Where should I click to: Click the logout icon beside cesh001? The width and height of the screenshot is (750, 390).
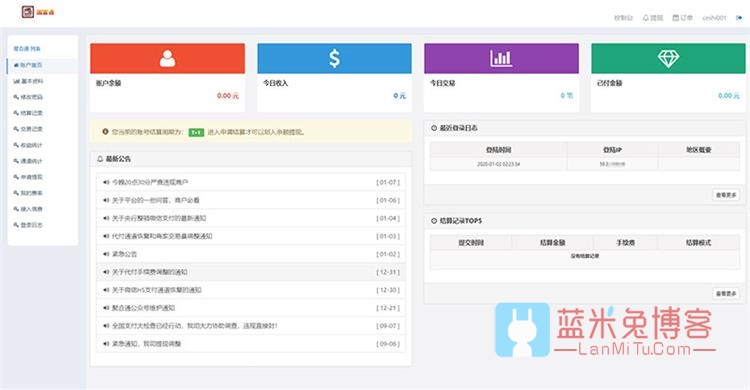[x=739, y=18]
